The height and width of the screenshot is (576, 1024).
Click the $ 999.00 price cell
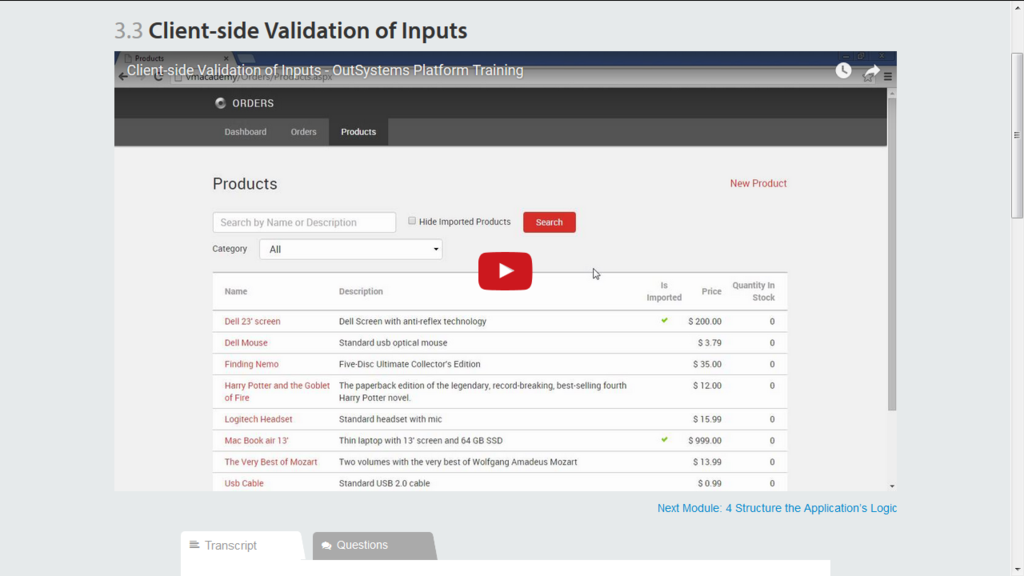(x=705, y=441)
